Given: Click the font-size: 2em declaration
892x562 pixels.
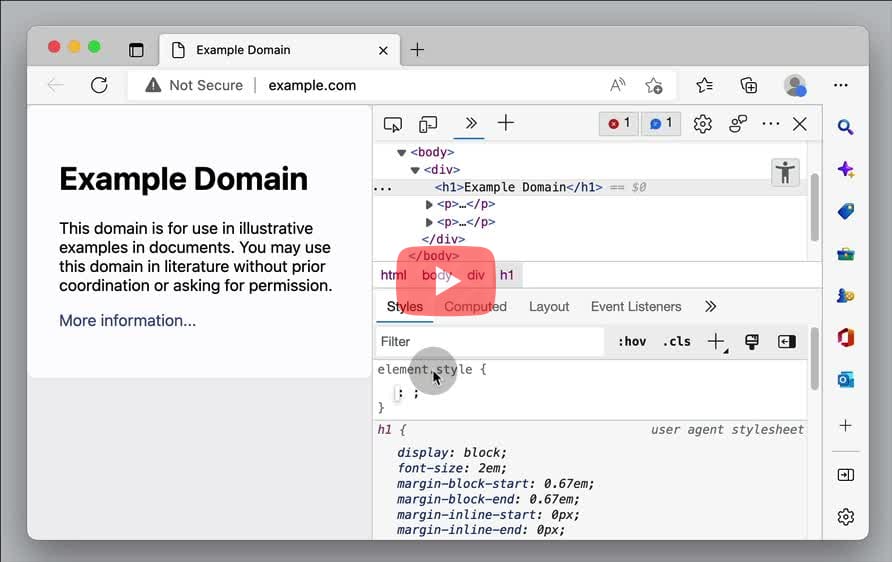Looking at the screenshot, I should [452, 468].
